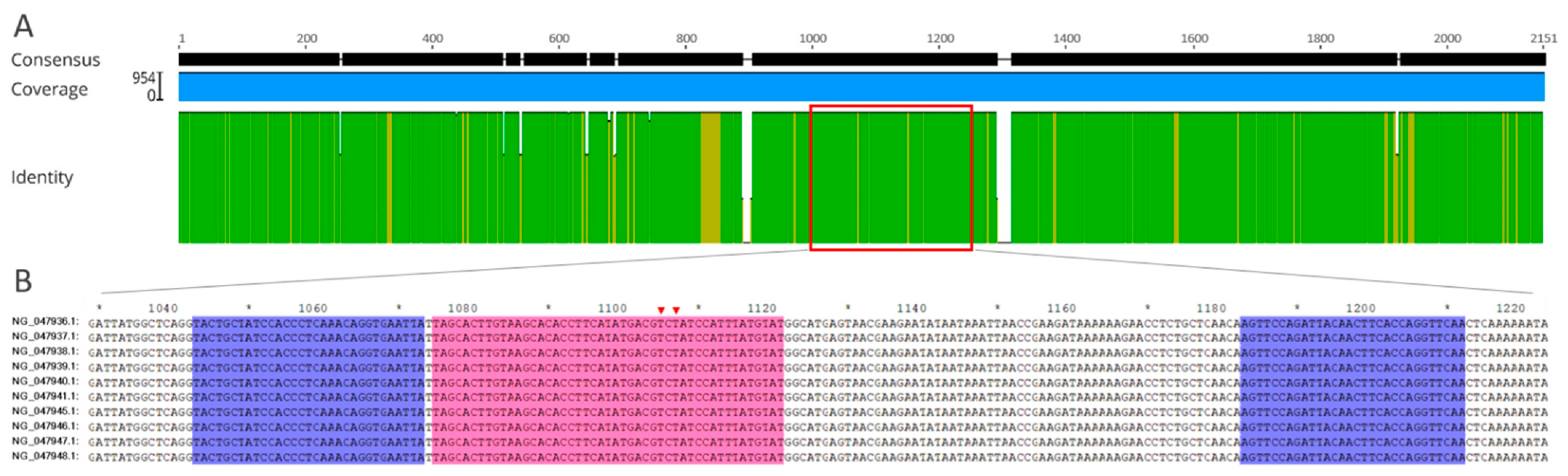Screen dimensions: 1568x476
Task: Click the thin consensus gap line near 1300
Action: (1004, 60)
